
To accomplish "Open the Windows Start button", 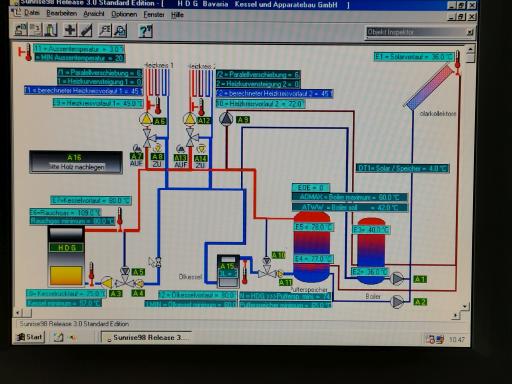I will point(29,337).
